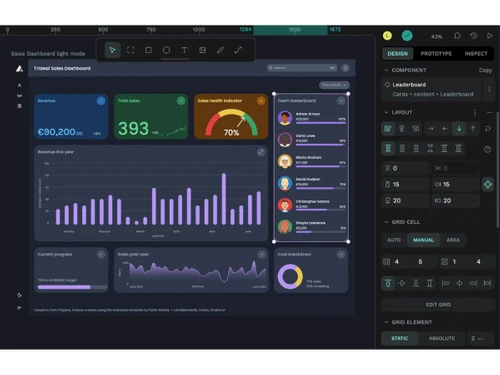
Task: Open the Leaderboard component three-dot menu
Action: coord(489,89)
